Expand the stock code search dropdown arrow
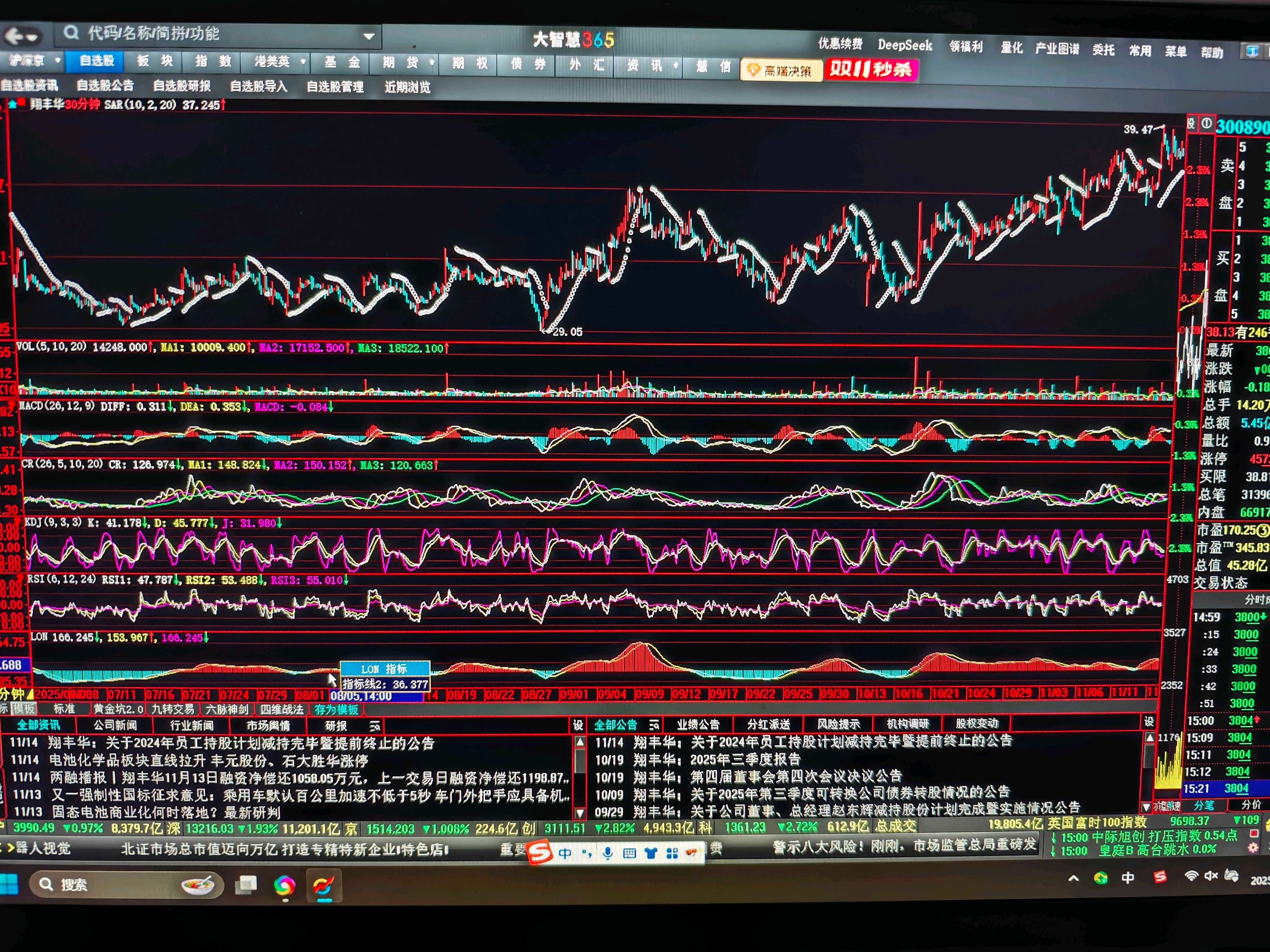The image size is (1270, 952). point(369,36)
